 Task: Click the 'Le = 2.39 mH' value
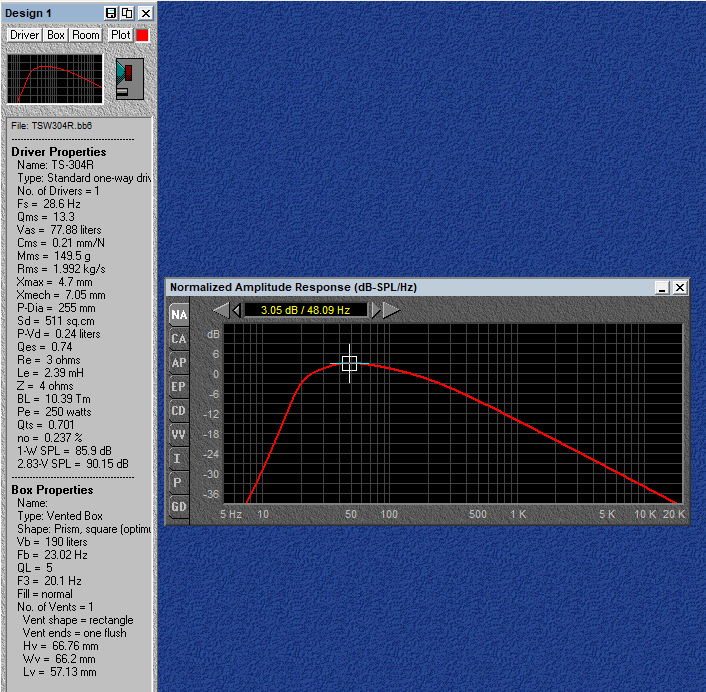50,373
